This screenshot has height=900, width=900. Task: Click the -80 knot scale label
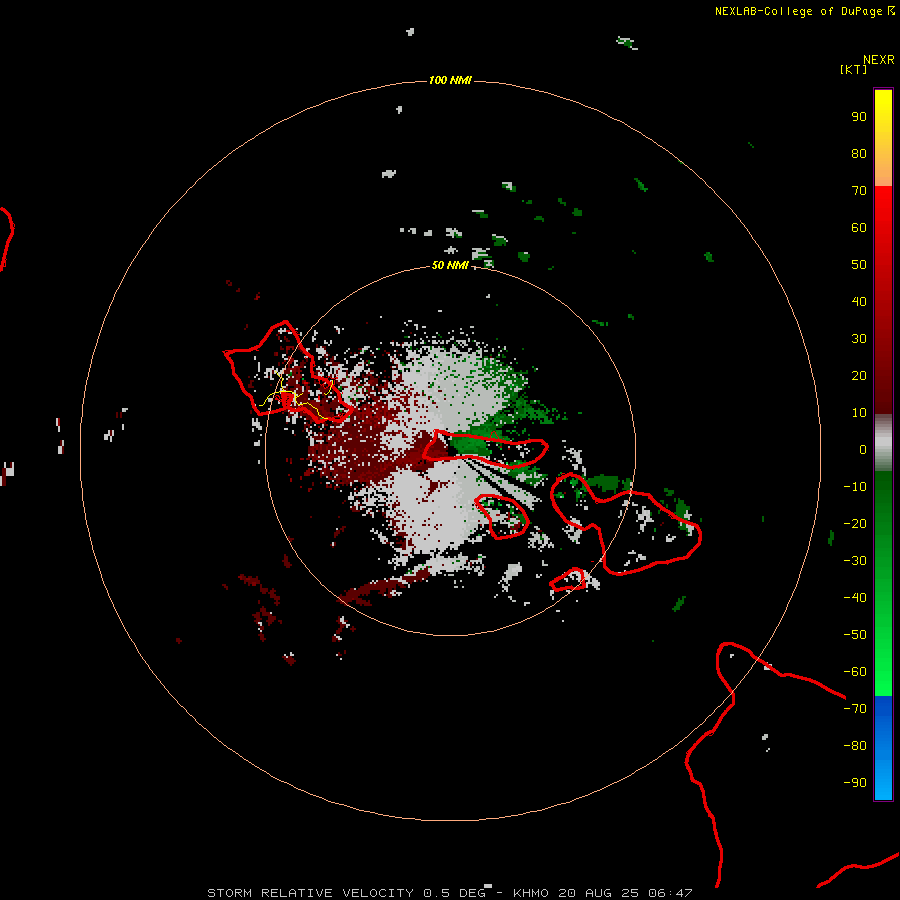(855, 746)
